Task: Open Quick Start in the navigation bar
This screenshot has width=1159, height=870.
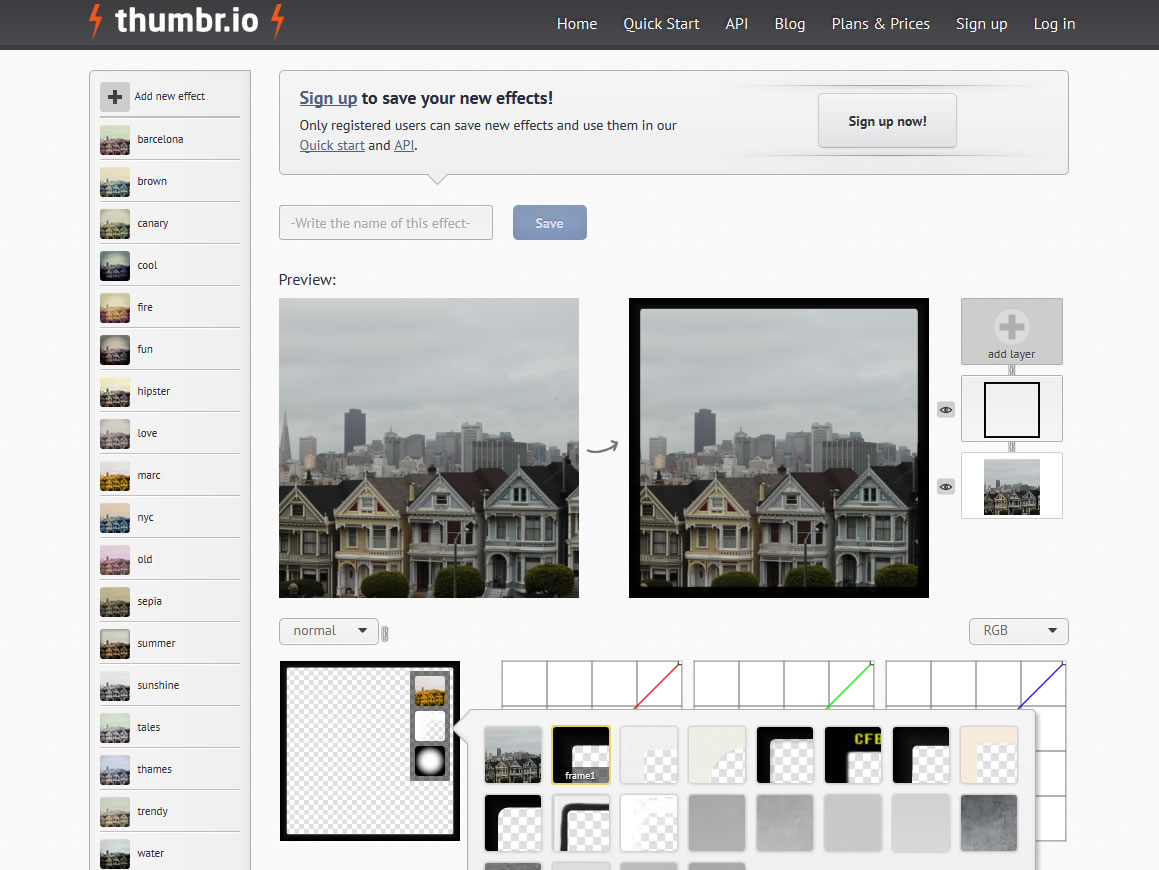Action: point(661,24)
